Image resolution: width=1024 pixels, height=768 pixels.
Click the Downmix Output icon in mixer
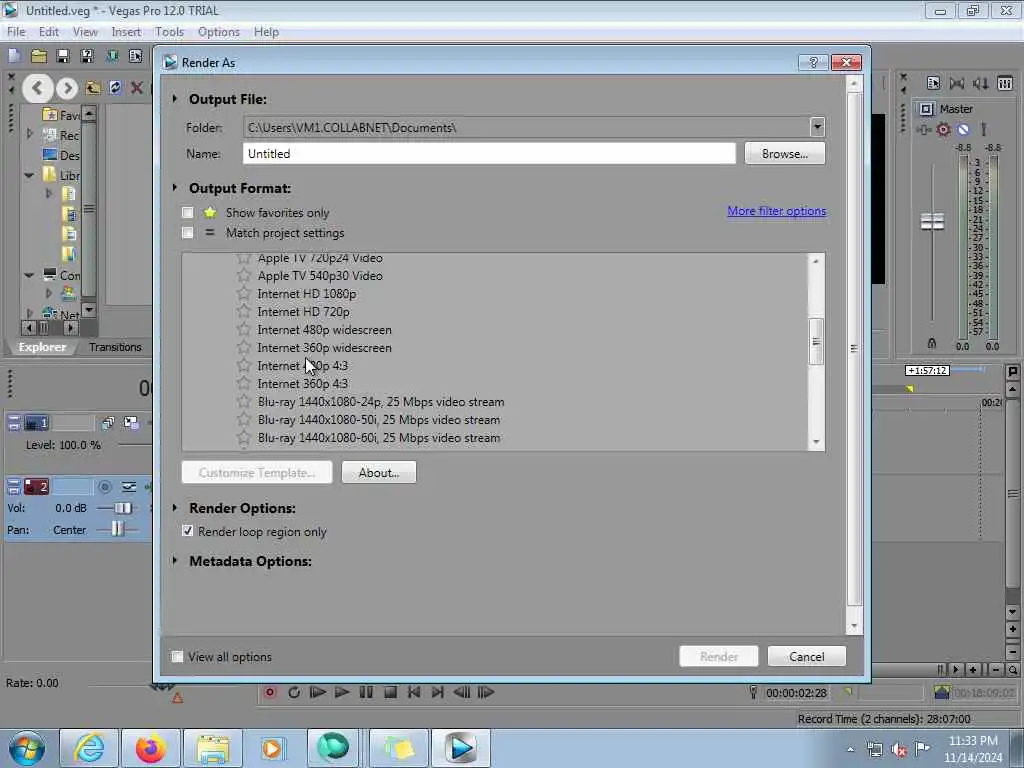click(x=957, y=84)
